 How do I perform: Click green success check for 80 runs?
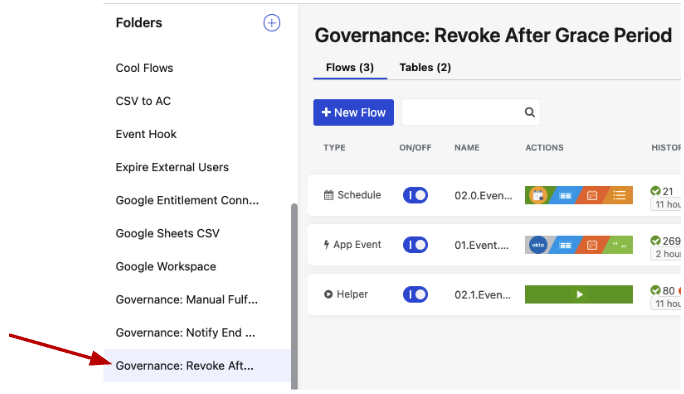655,291
